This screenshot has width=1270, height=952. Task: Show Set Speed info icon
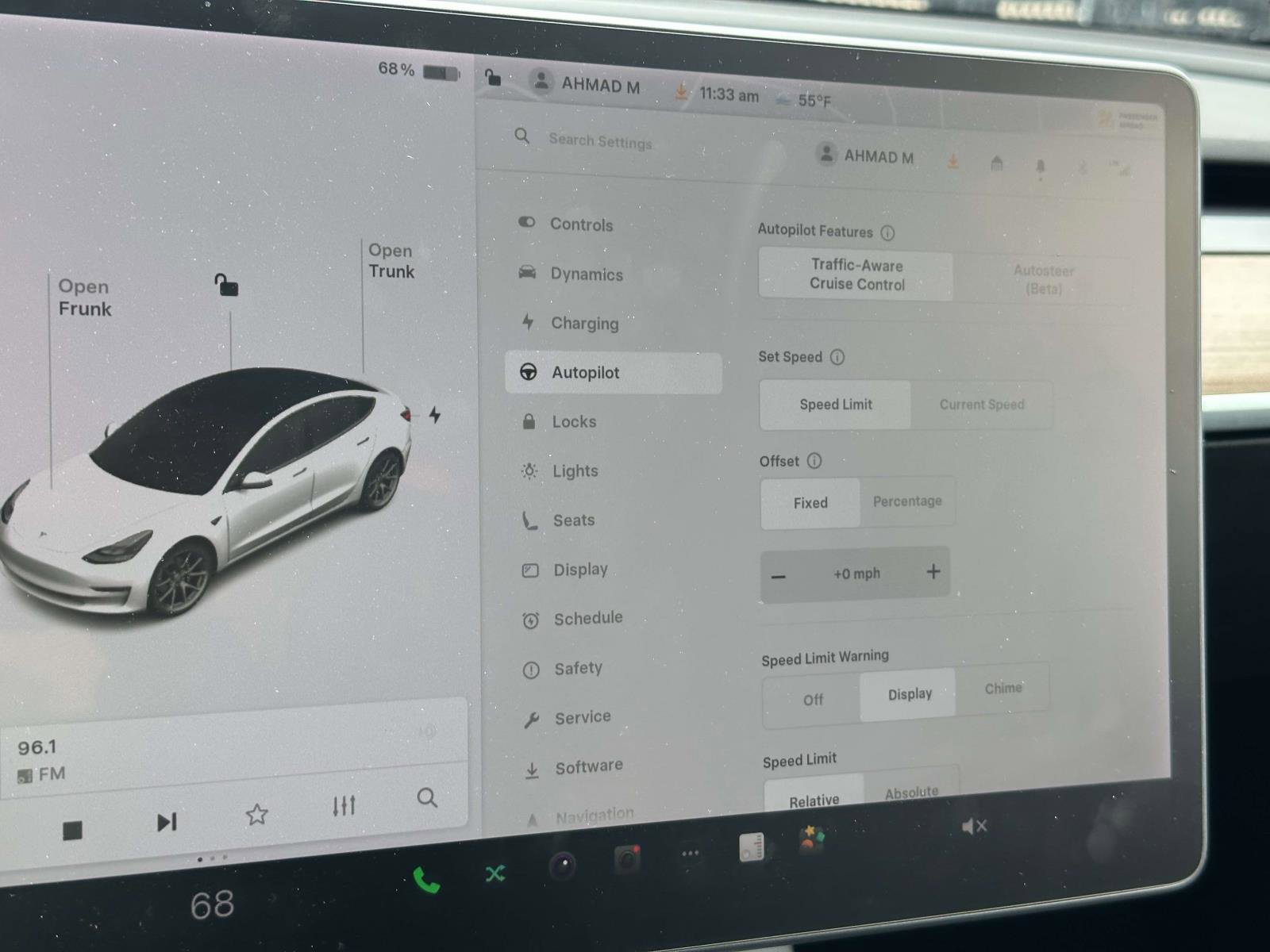click(x=837, y=357)
